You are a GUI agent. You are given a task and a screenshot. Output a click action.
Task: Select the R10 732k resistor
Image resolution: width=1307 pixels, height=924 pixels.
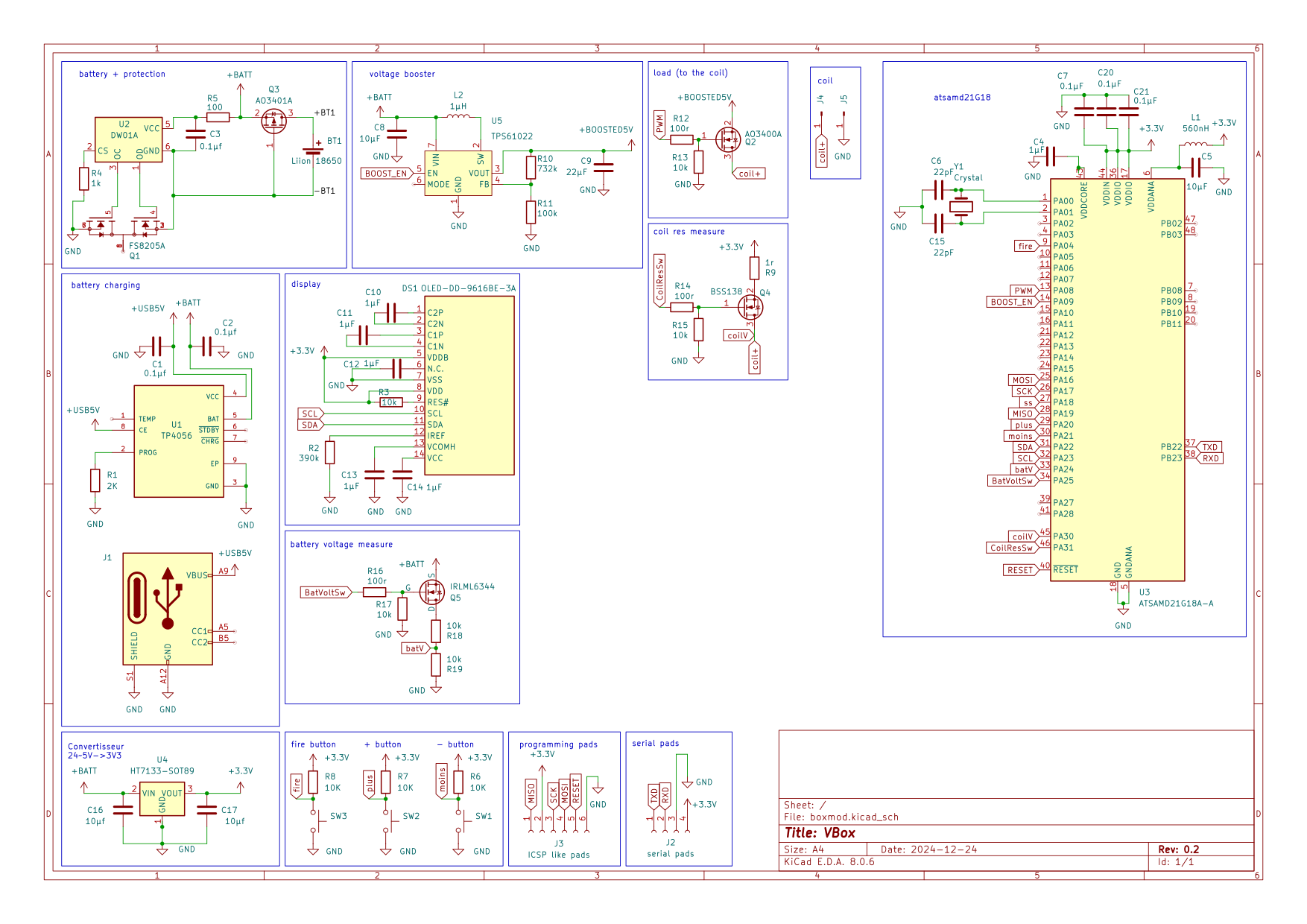point(531,167)
